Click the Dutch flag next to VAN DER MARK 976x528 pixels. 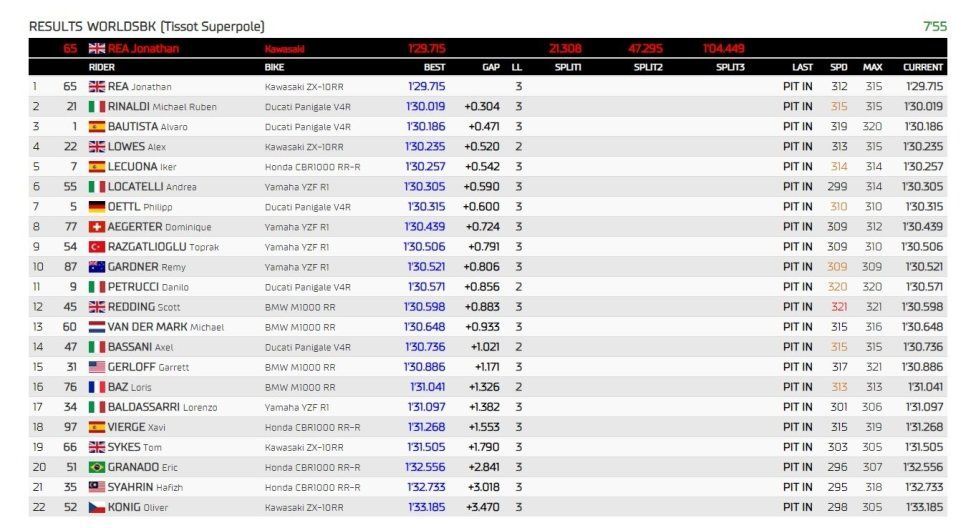96,327
